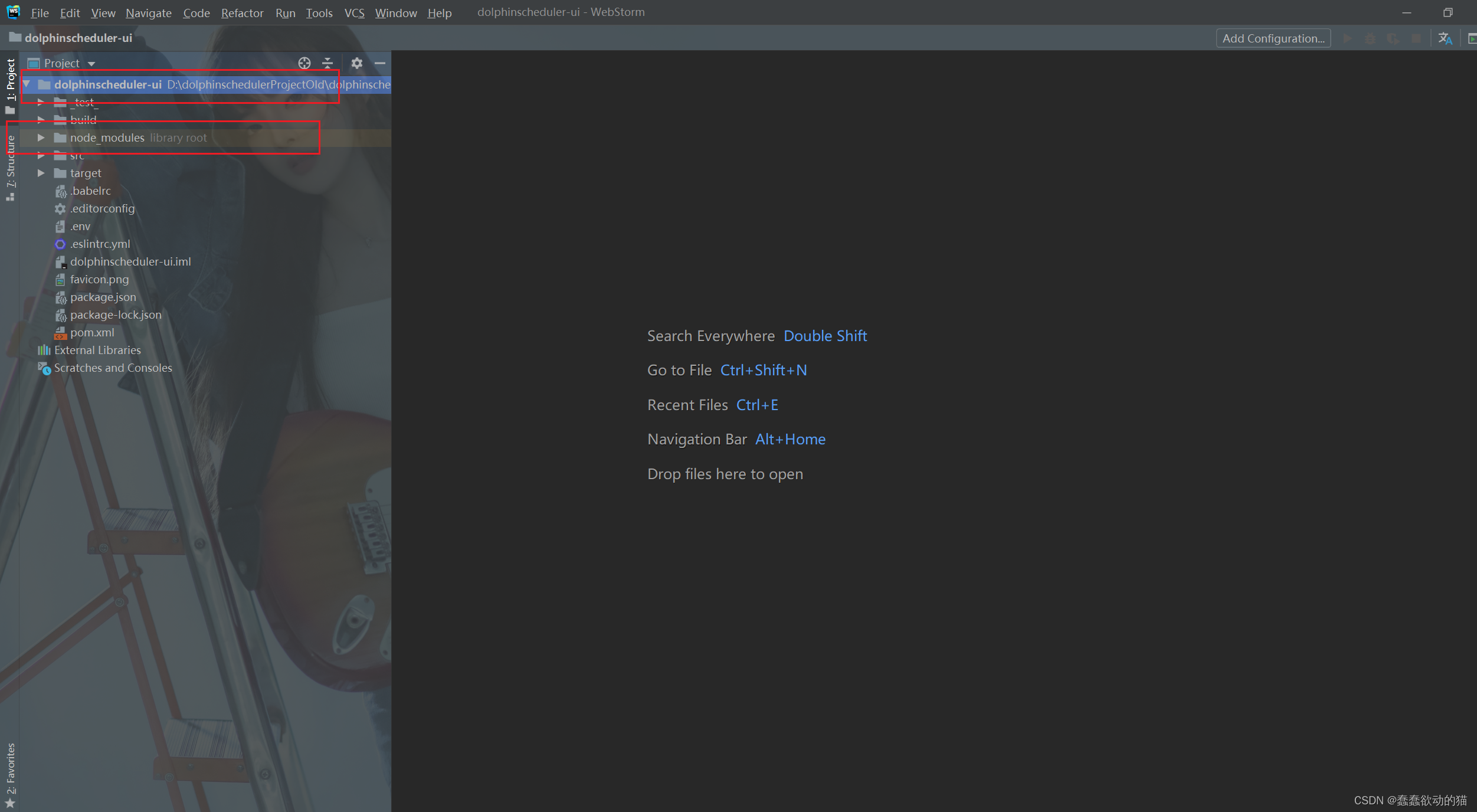This screenshot has height=812, width=1477.
Task: Hide the Project panel with minus icon
Action: click(x=380, y=63)
